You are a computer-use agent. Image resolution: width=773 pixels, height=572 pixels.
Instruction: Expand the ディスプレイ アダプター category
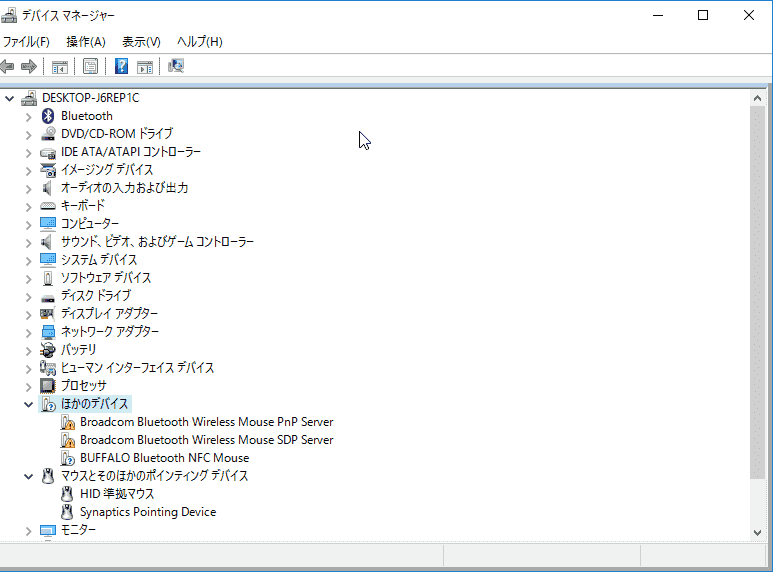(29, 314)
